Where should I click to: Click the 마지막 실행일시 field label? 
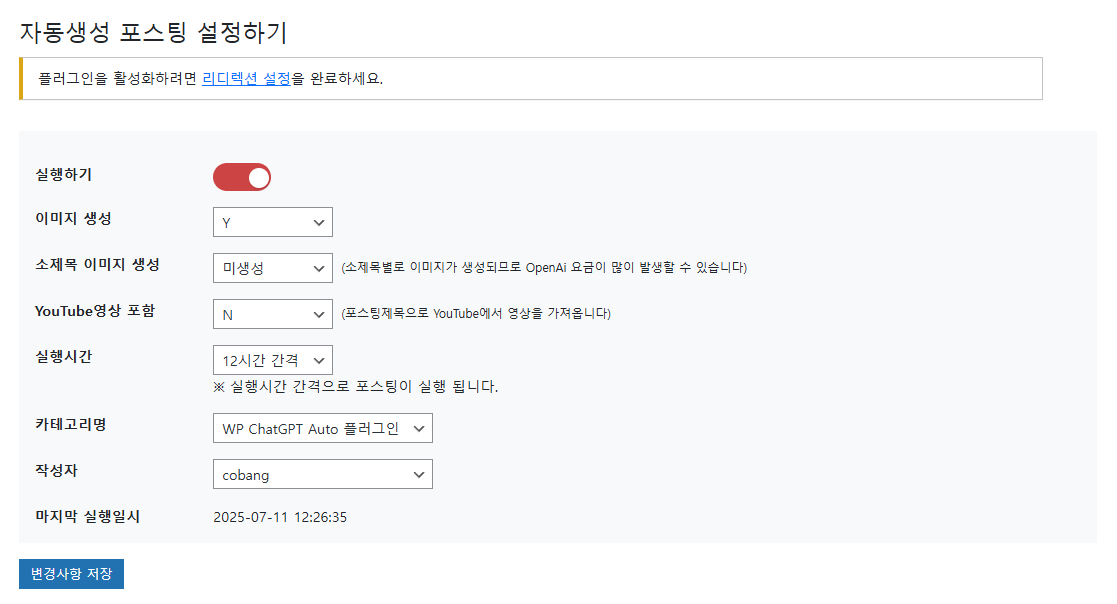pos(88,516)
